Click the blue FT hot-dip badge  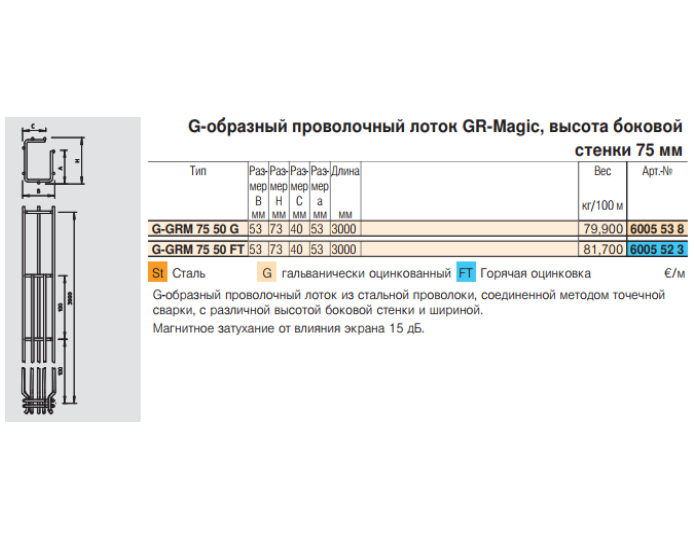point(466,273)
